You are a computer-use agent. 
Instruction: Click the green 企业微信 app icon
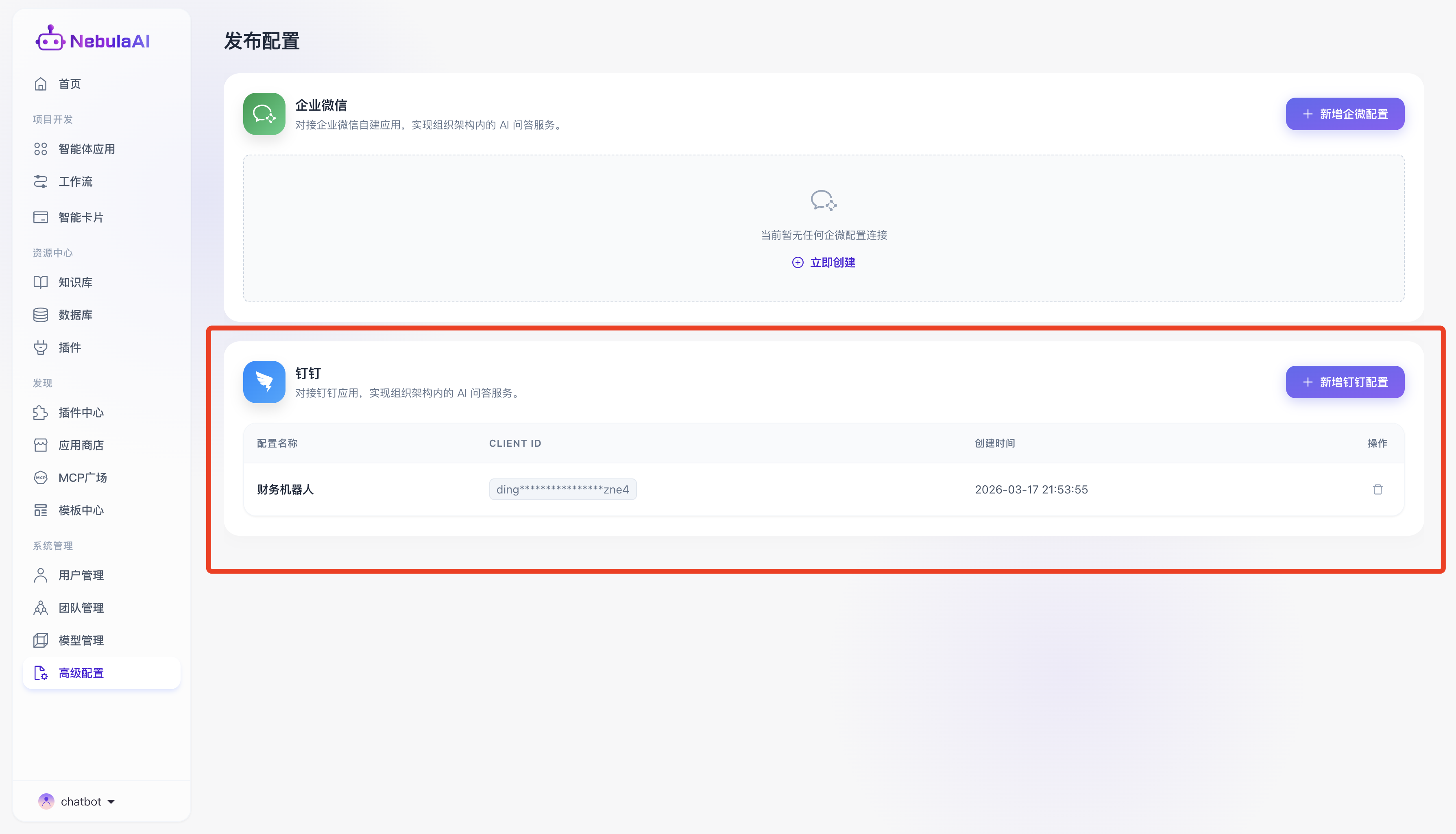point(264,114)
